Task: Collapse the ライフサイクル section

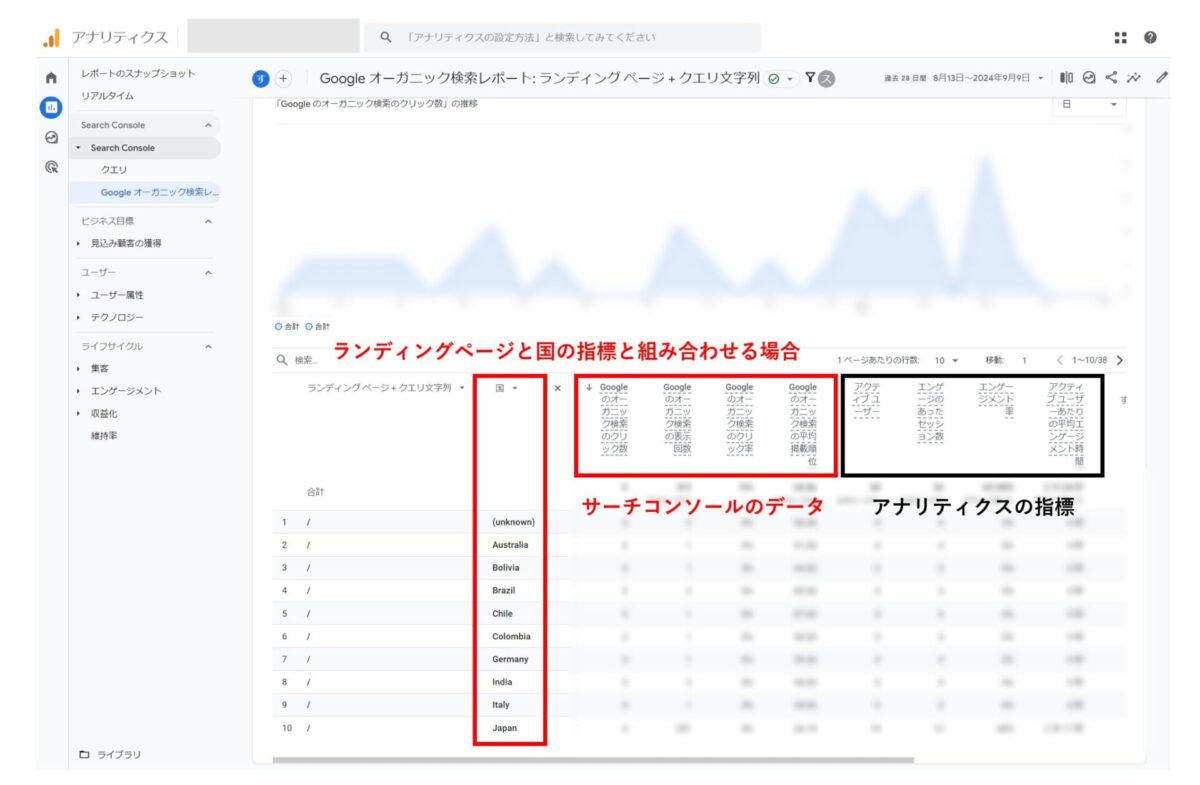Action: (x=208, y=346)
